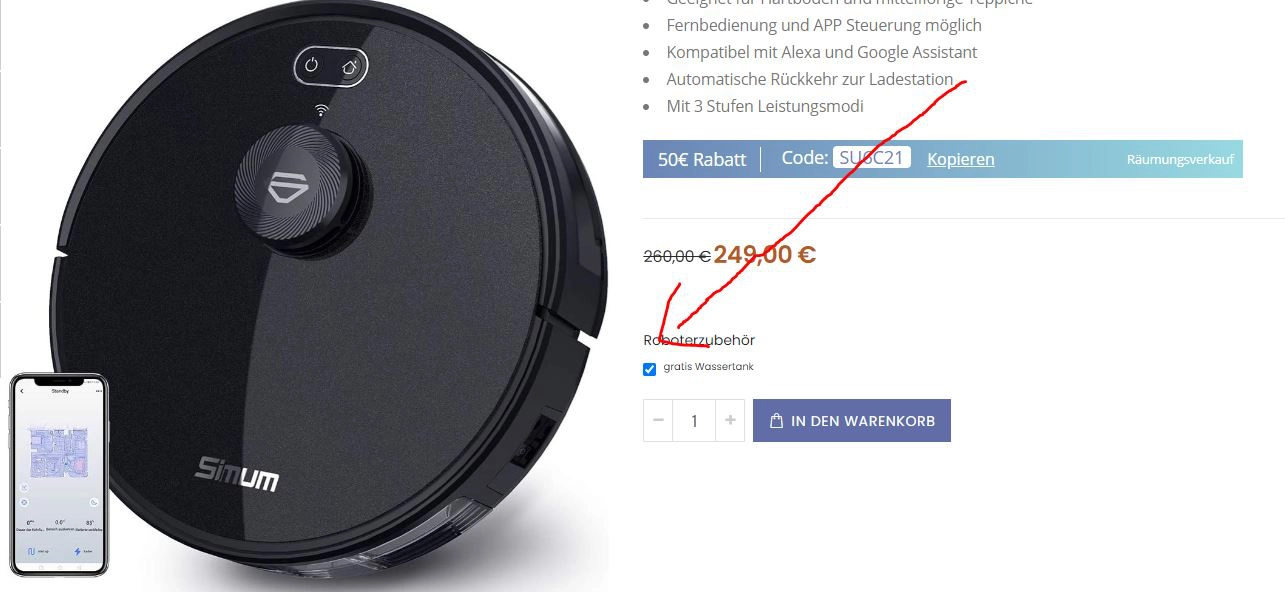Click the quantity input field showing 1
Viewport: 1285px width, 592px height.
tap(694, 421)
